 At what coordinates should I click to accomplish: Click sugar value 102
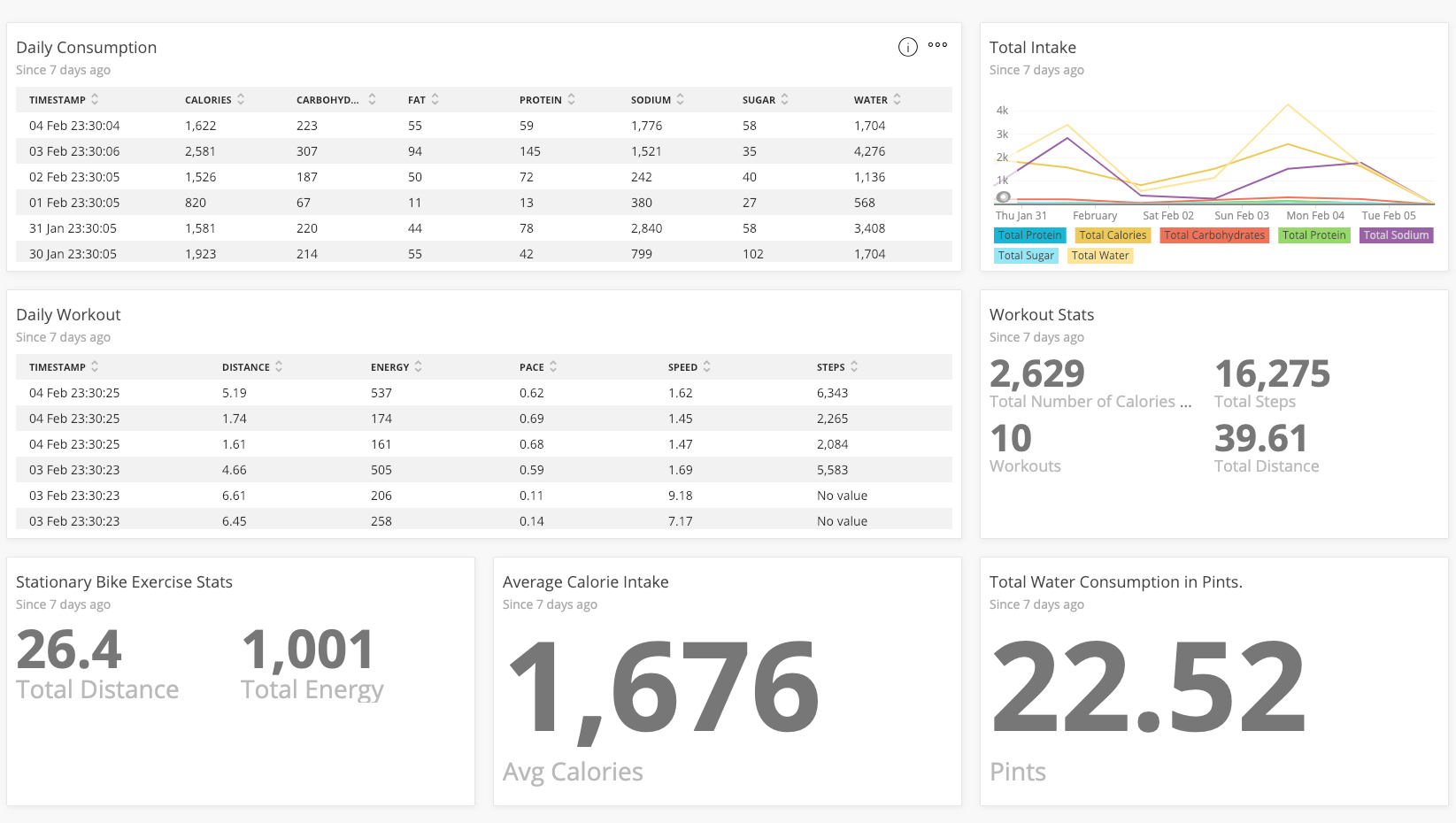753,254
